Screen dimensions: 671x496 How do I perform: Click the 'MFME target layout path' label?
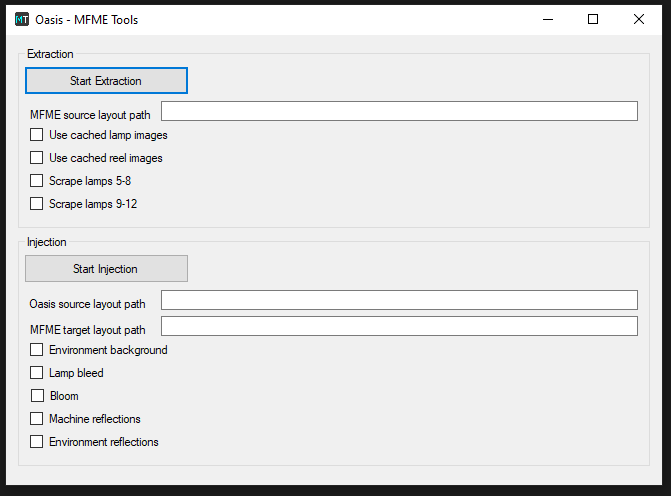88,330
